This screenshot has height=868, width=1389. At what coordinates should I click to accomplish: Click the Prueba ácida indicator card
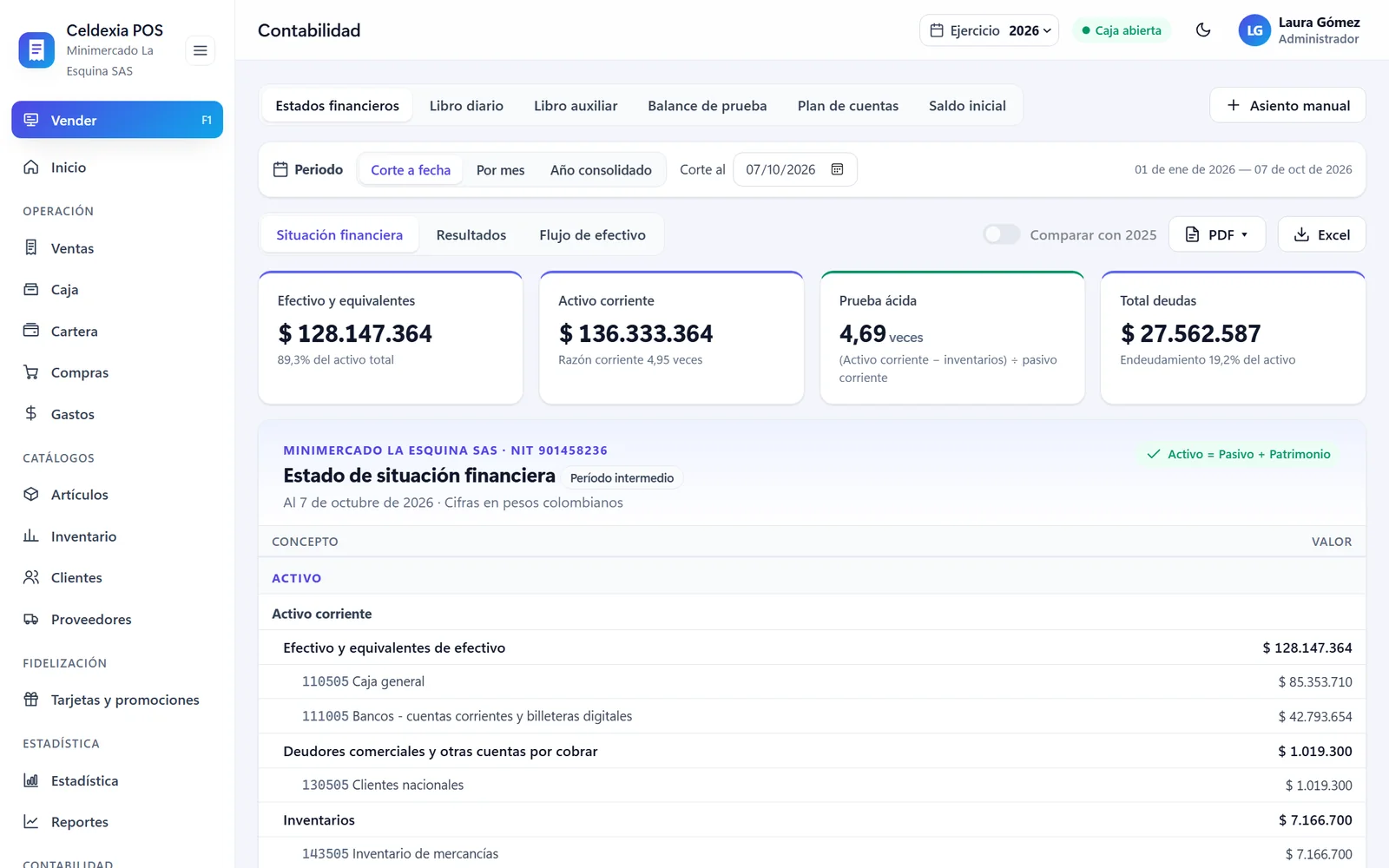[952, 338]
